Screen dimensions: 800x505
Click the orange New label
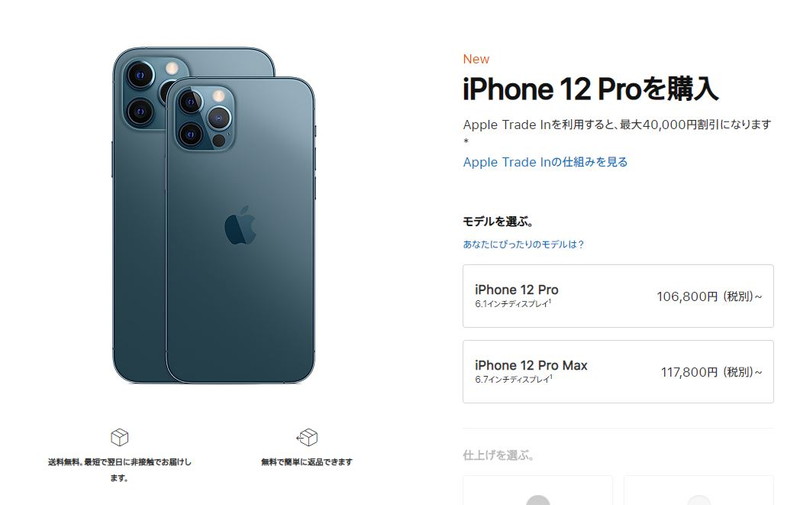476,59
